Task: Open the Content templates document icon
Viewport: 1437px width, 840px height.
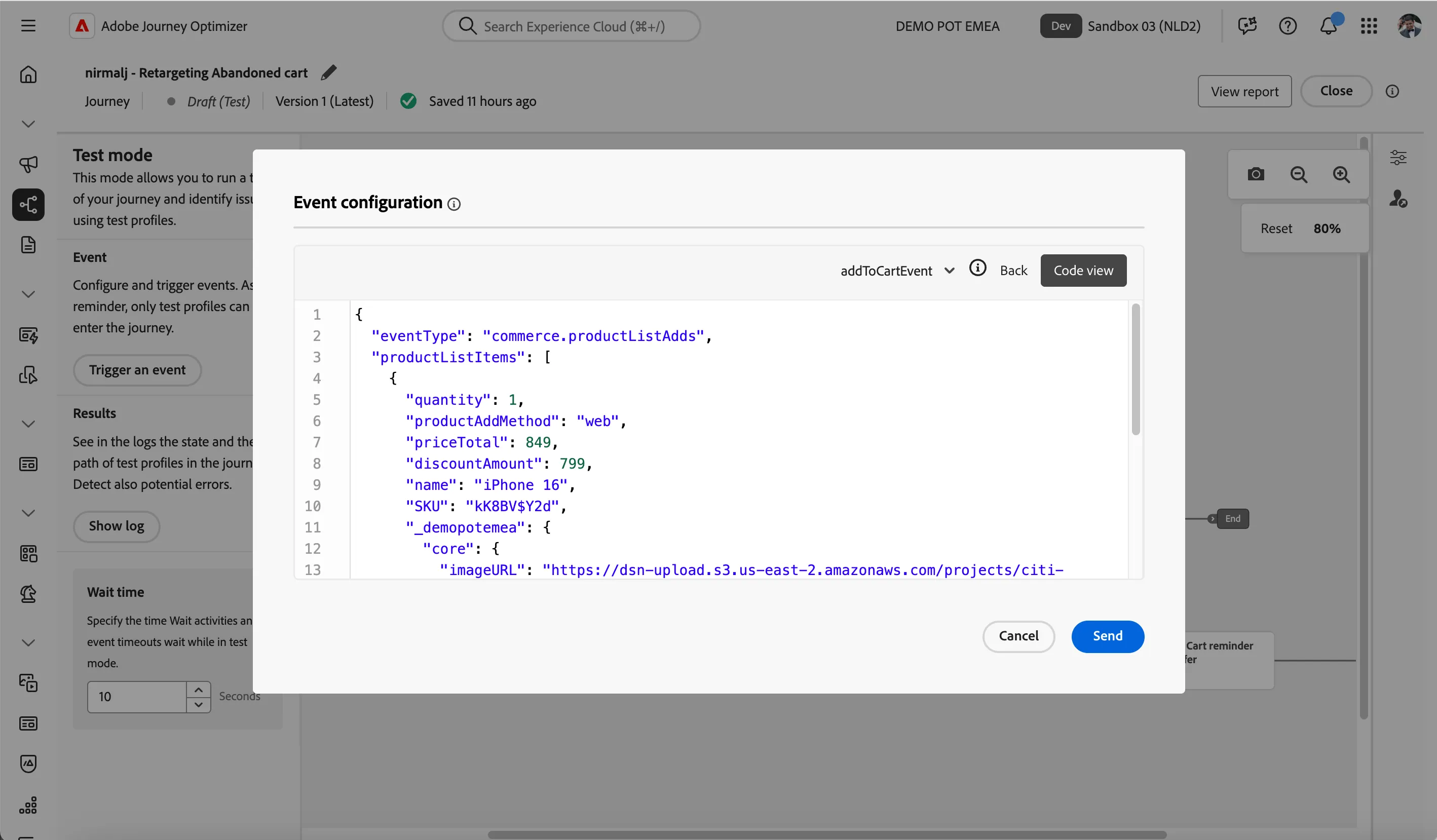Action: click(x=28, y=245)
